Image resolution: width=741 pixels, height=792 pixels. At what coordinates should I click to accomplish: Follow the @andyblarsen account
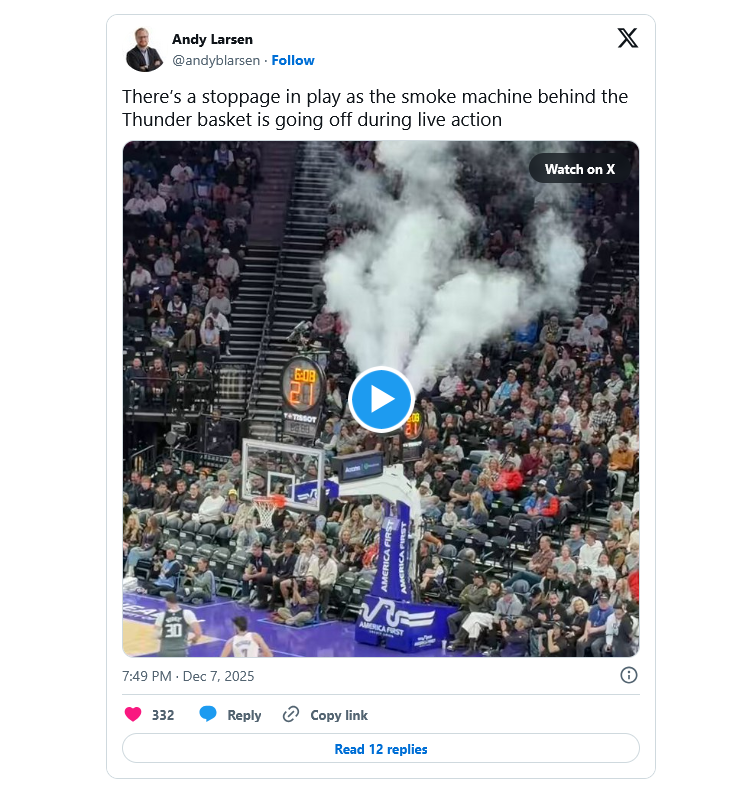[x=293, y=60]
